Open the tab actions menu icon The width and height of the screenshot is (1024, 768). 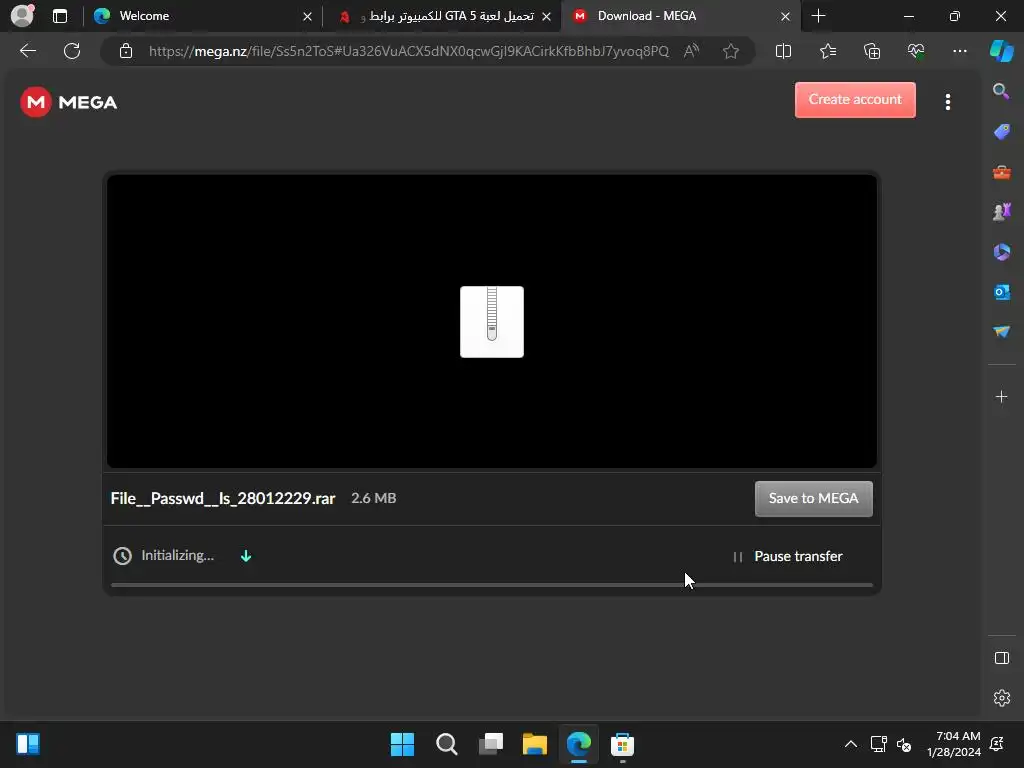pos(60,16)
